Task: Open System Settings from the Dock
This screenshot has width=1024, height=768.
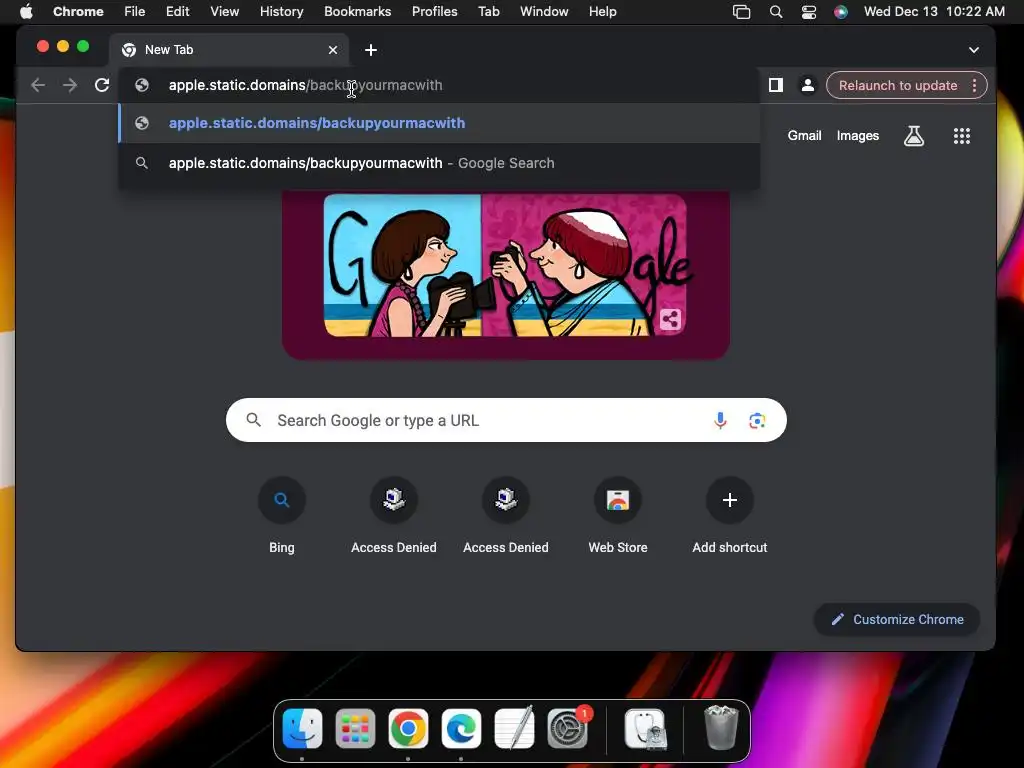Action: click(568, 728)
